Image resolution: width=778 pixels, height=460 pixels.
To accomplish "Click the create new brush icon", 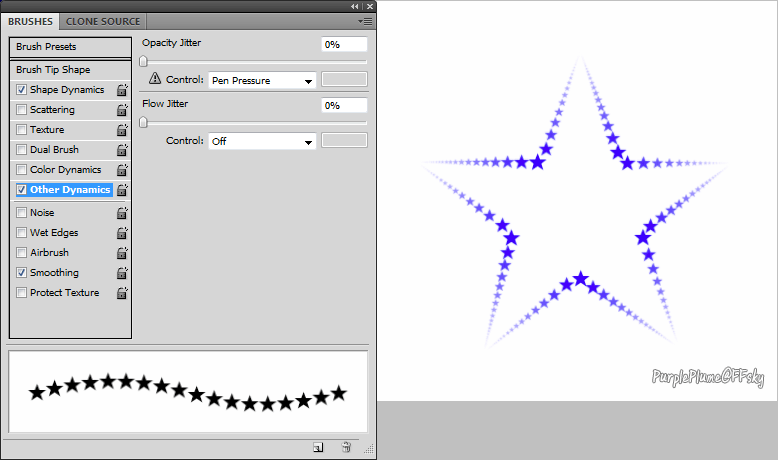I will (x=318, y=448).
